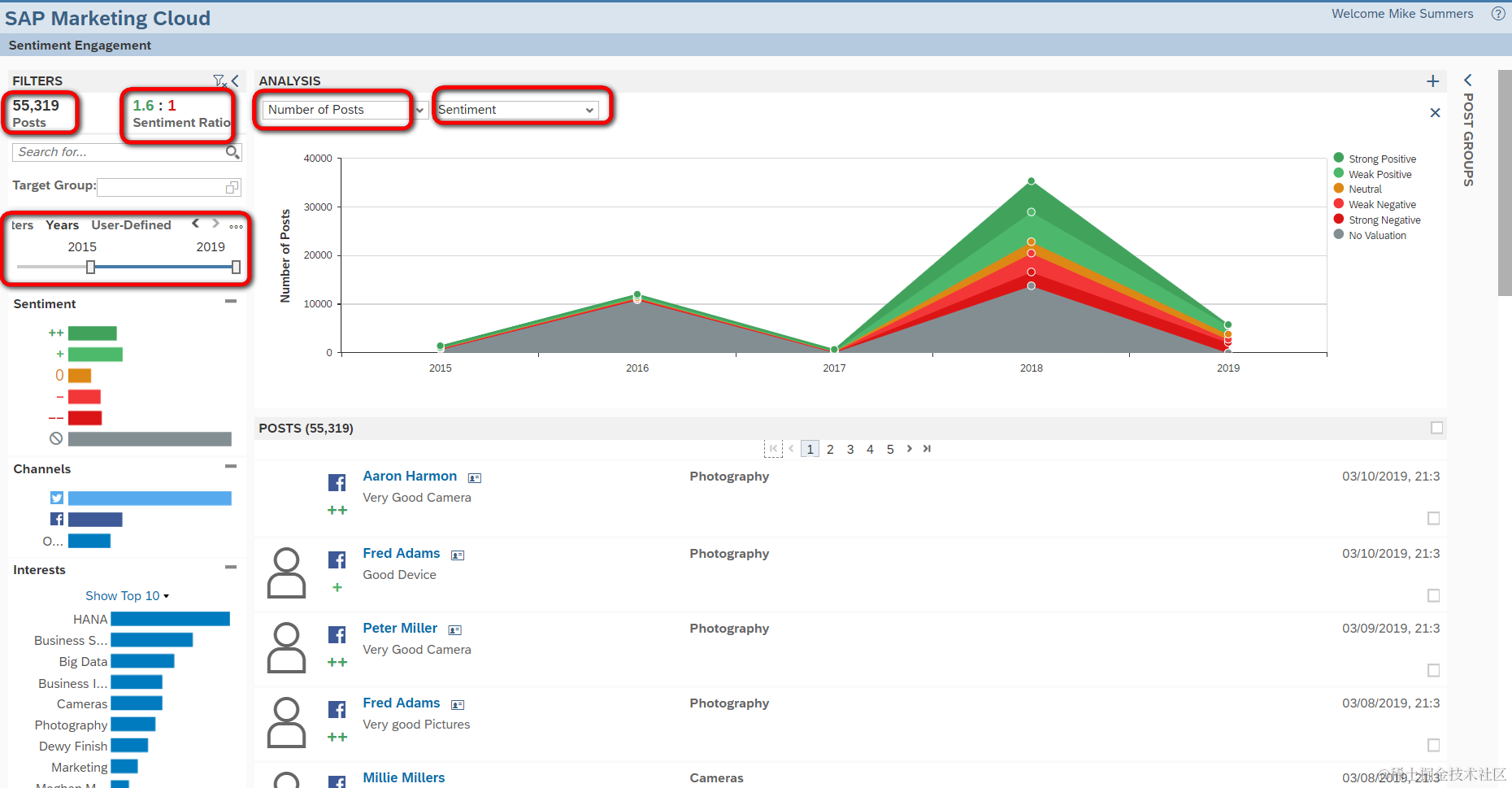Collapse the Filters panel with its chevron

[235, 81]
